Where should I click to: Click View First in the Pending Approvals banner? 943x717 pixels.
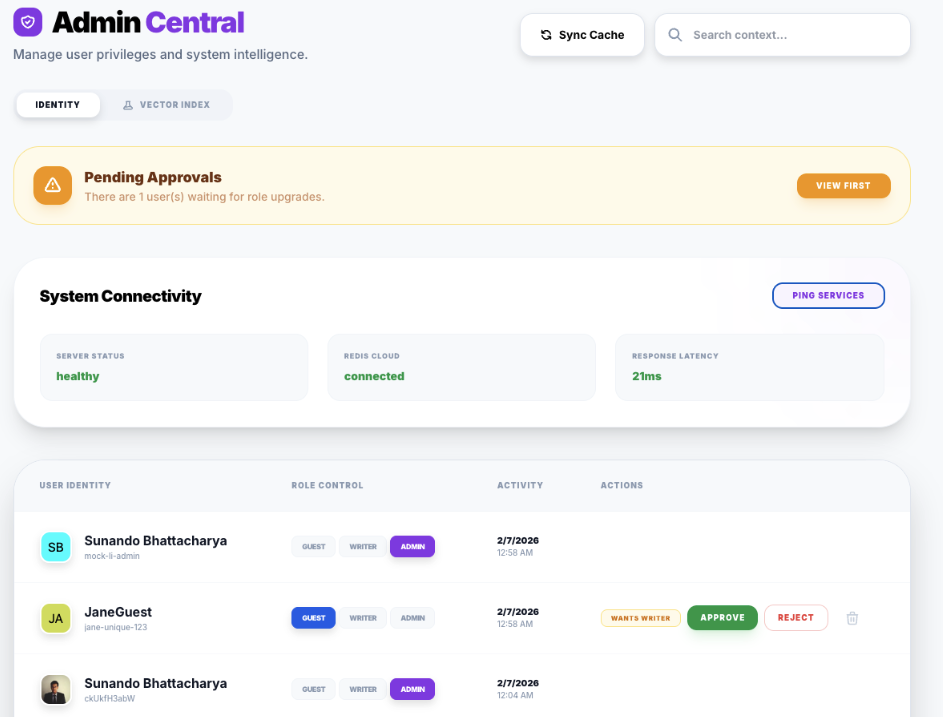843,185
